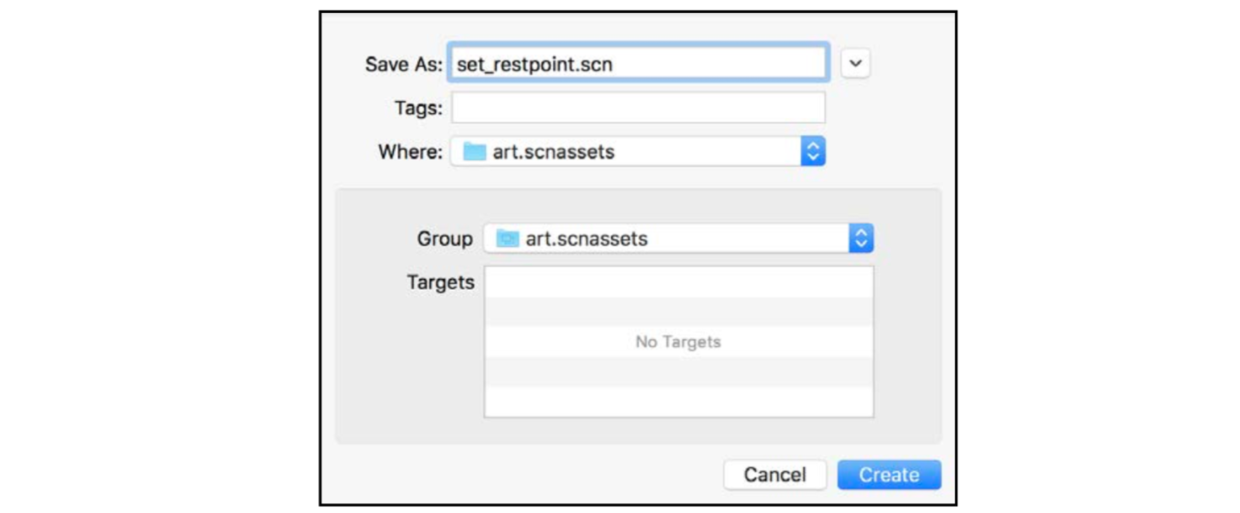Image resolution: width=1240 pixels, height=513 pixels.
Task: Click the Save As: label
Action: [x=404, y=64]
